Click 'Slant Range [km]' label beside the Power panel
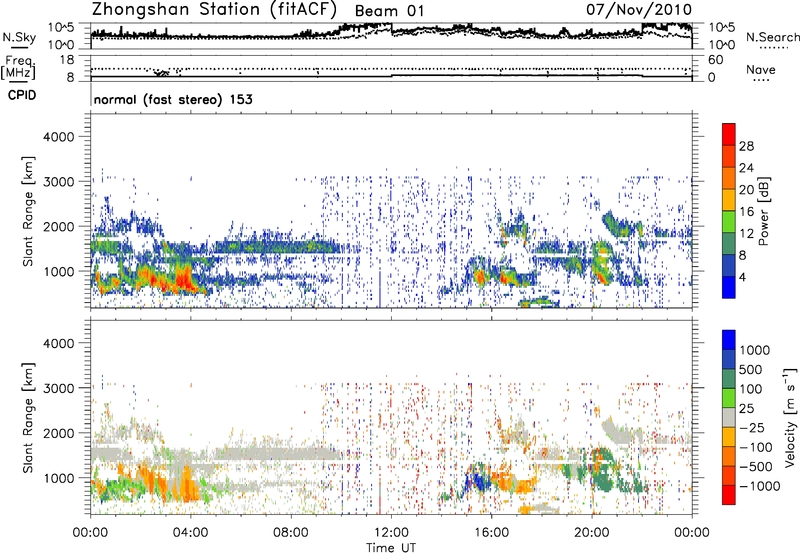 (28, 211)
